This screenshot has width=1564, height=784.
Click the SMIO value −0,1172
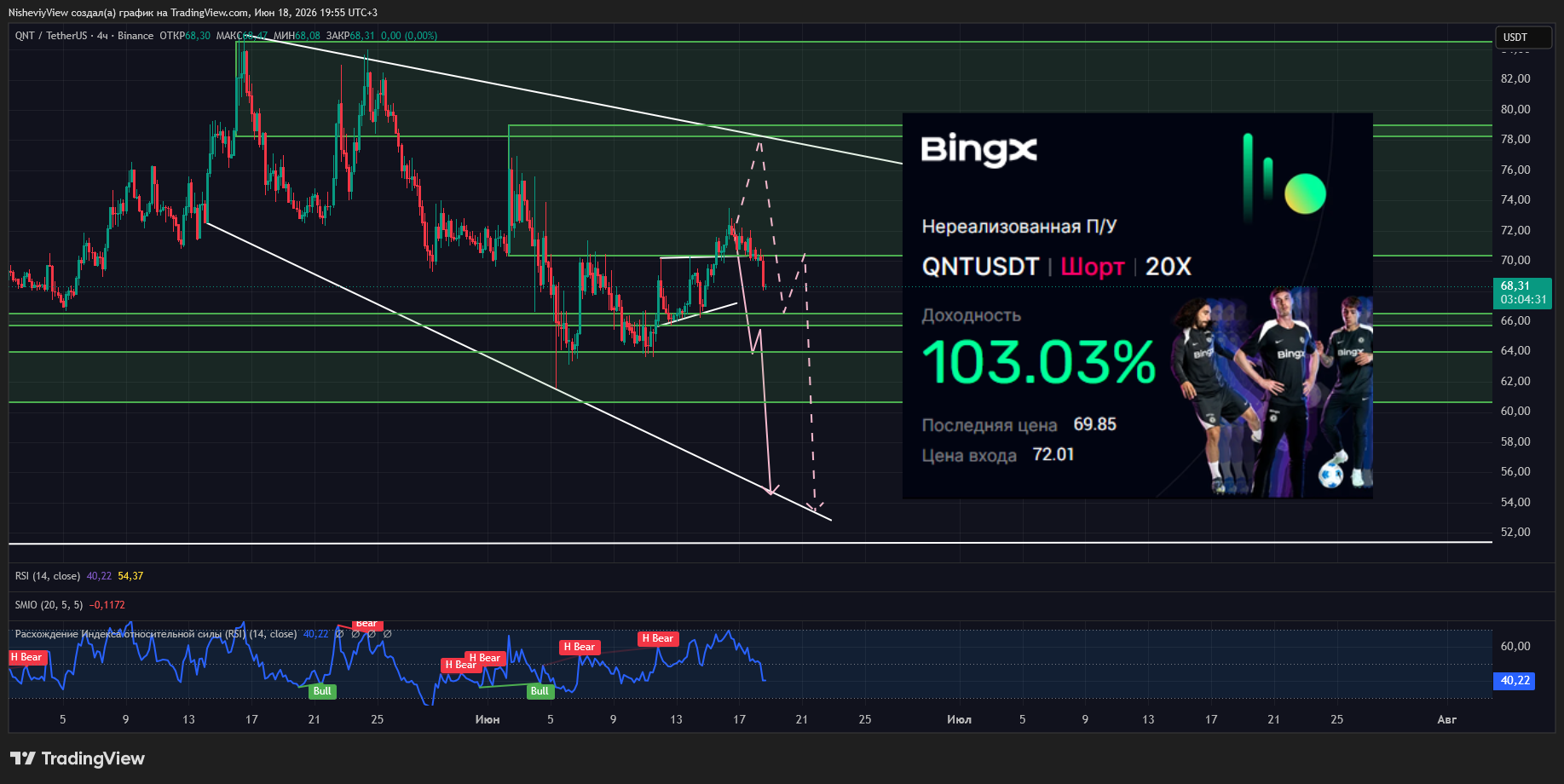coord(107,605)
